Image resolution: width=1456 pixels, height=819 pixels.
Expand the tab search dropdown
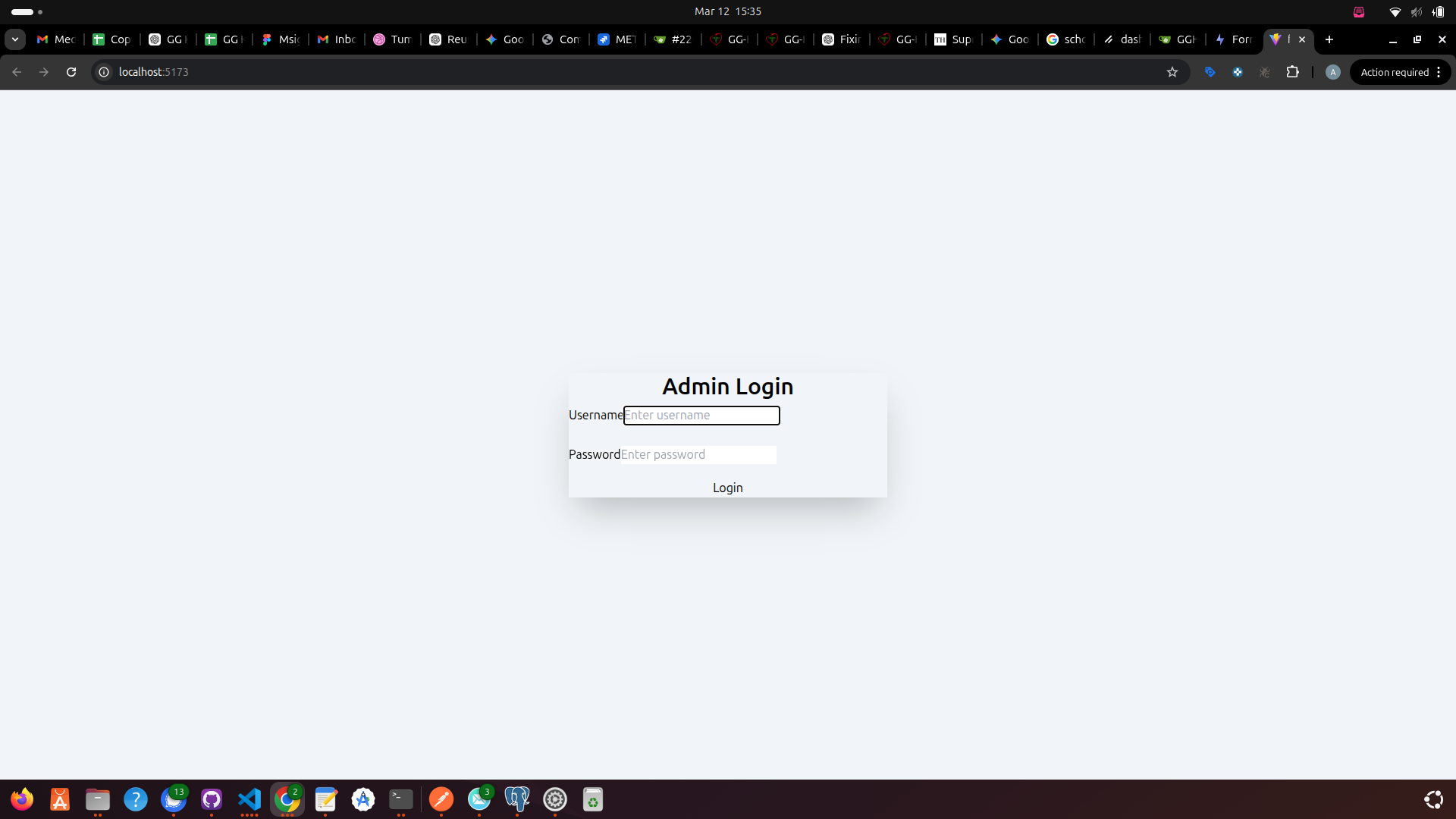click(x=15, y=39)
